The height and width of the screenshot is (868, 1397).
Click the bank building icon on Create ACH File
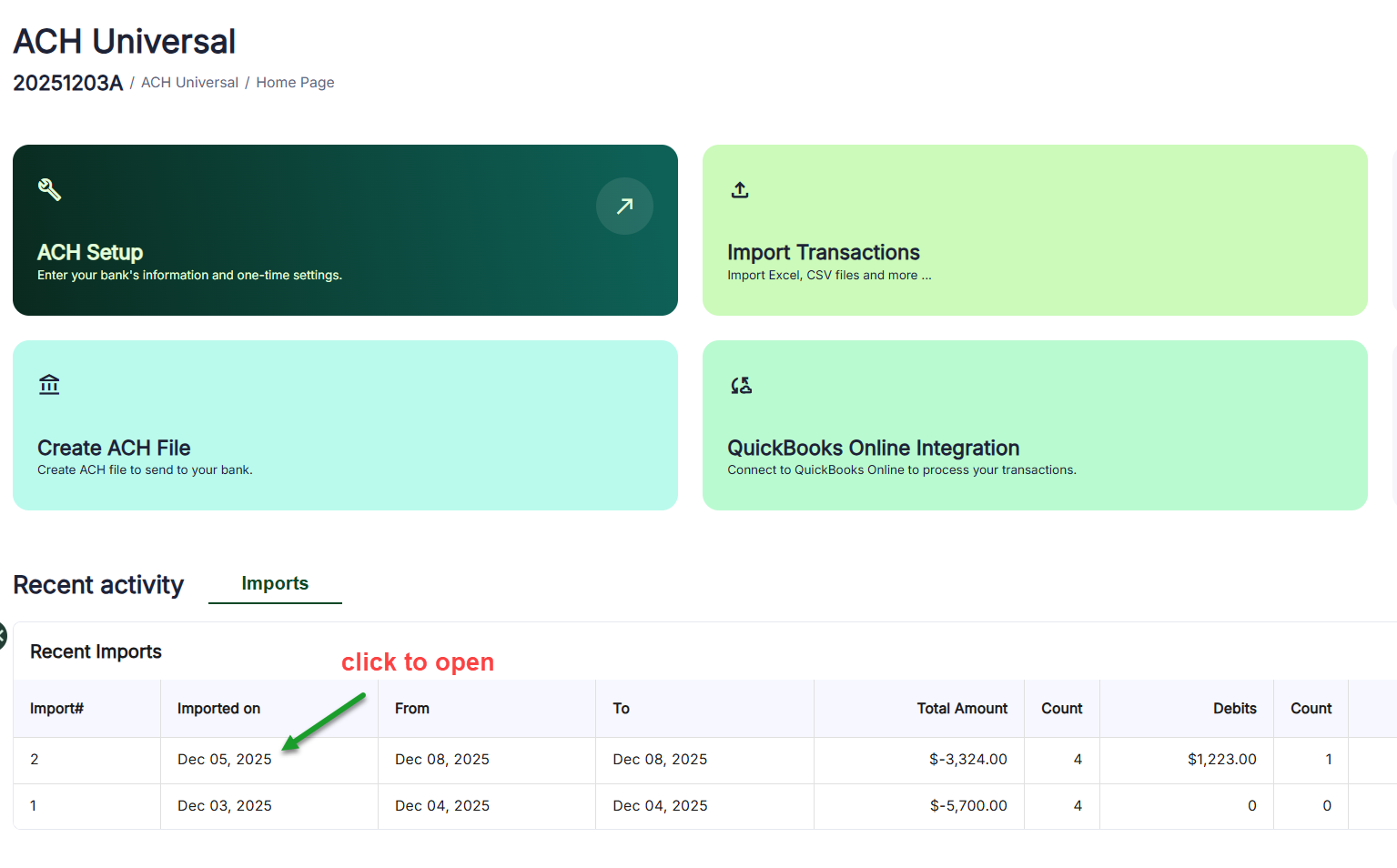[x=49, y=385]
